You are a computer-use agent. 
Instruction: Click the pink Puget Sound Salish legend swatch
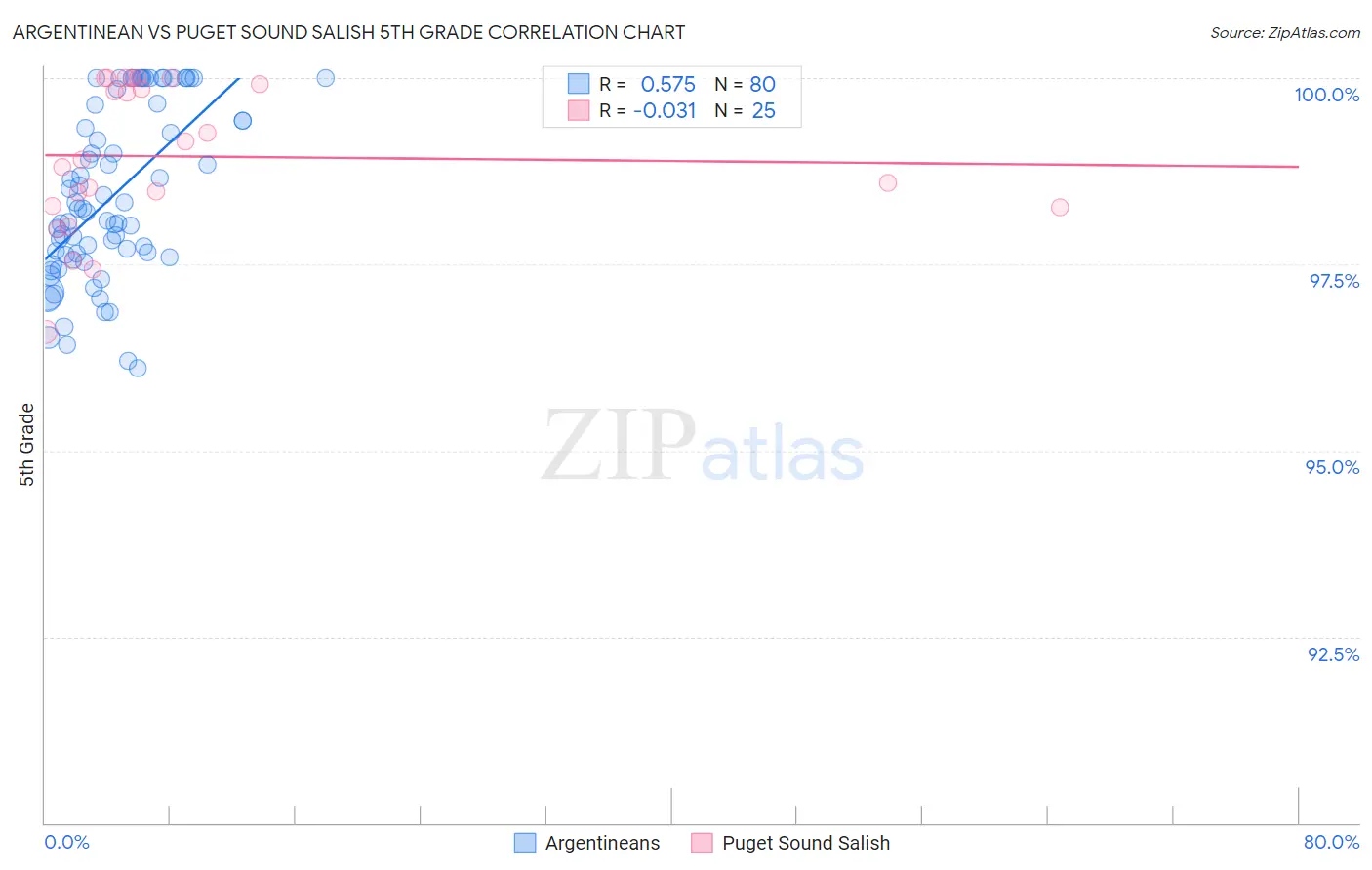[702, 843]
